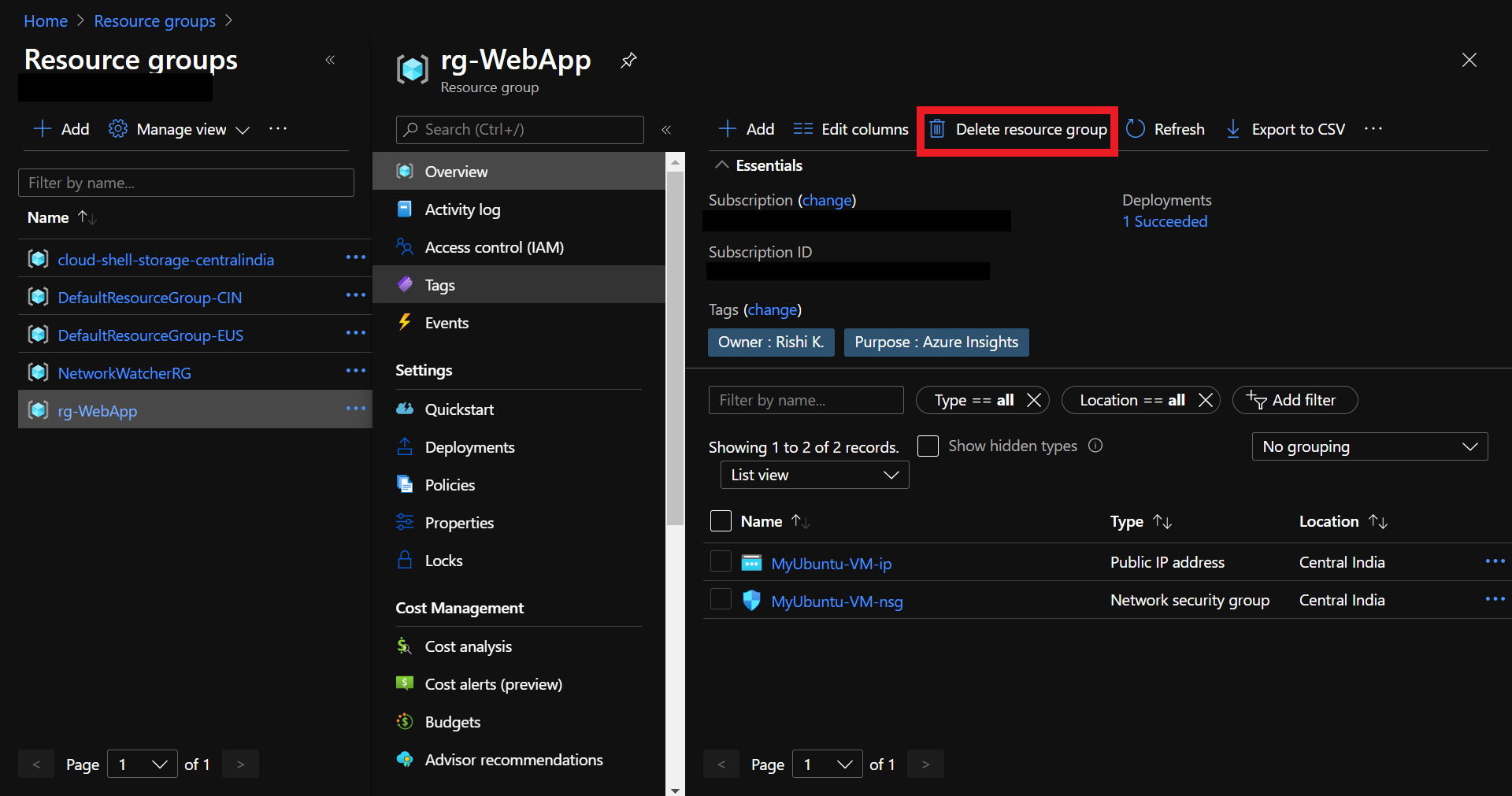Remove the Type == all filter

coord(1034,400)
